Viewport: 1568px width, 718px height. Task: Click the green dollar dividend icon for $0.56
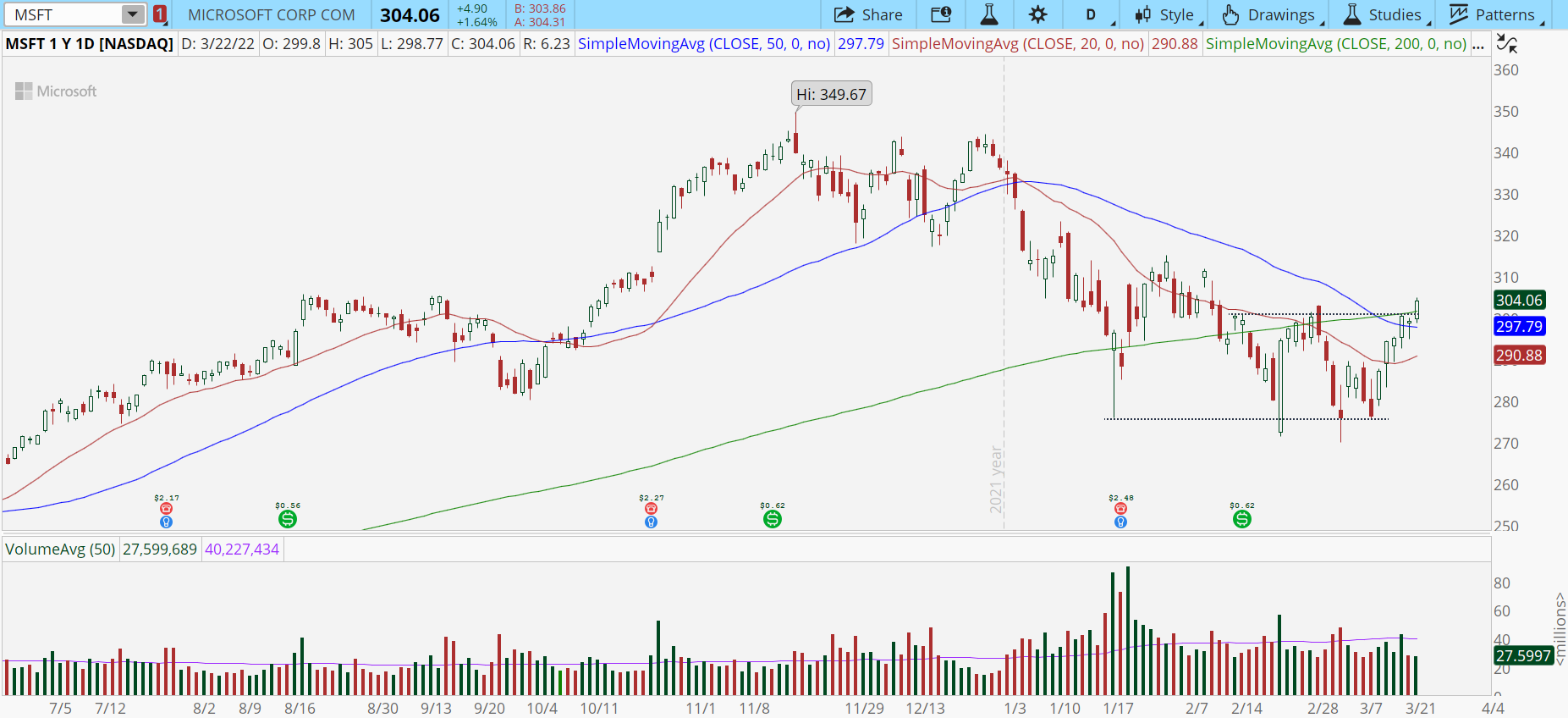[x=288, y=519]
